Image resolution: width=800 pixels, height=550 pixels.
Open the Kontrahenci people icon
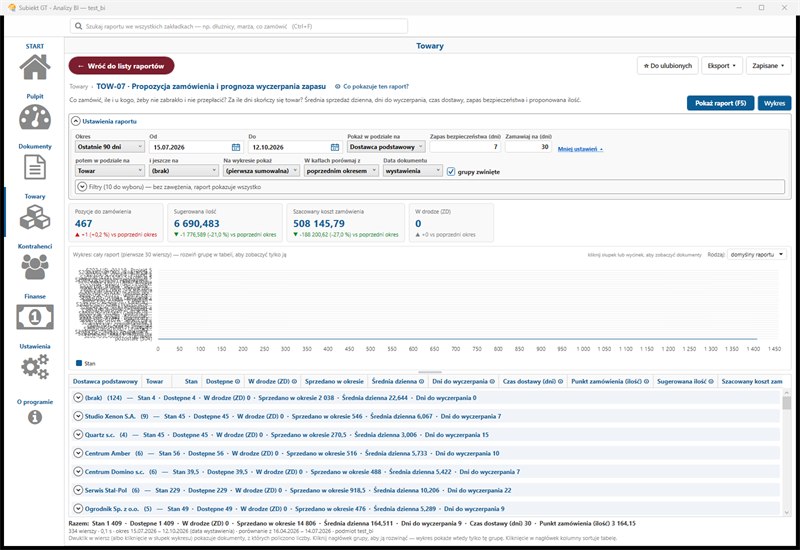(x=35, y=267)
